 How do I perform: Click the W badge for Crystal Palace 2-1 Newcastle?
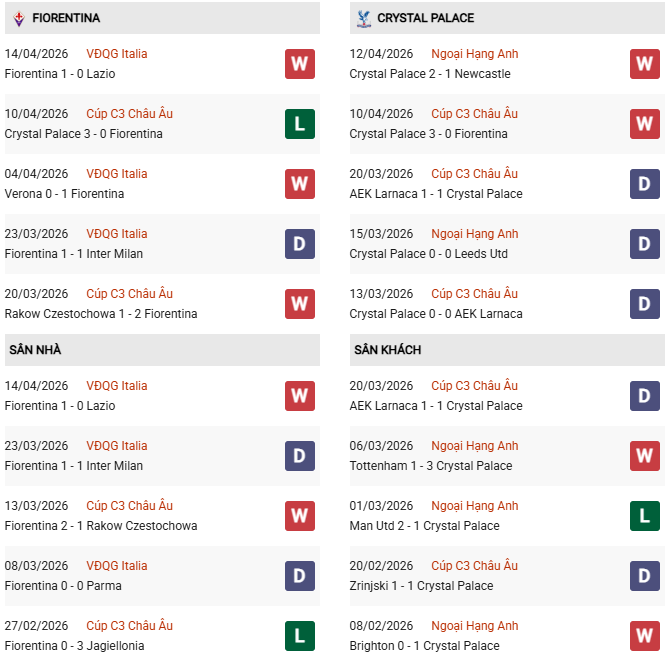point(644,64)
